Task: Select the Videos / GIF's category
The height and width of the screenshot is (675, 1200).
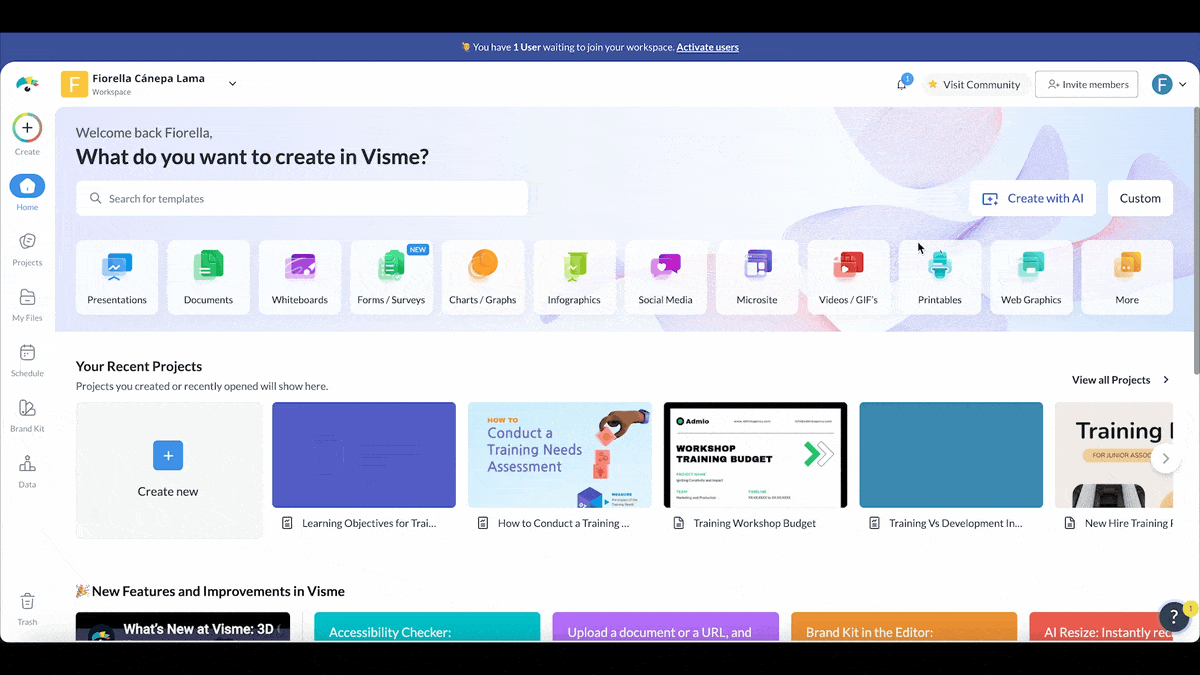Action: click(848, 277)
